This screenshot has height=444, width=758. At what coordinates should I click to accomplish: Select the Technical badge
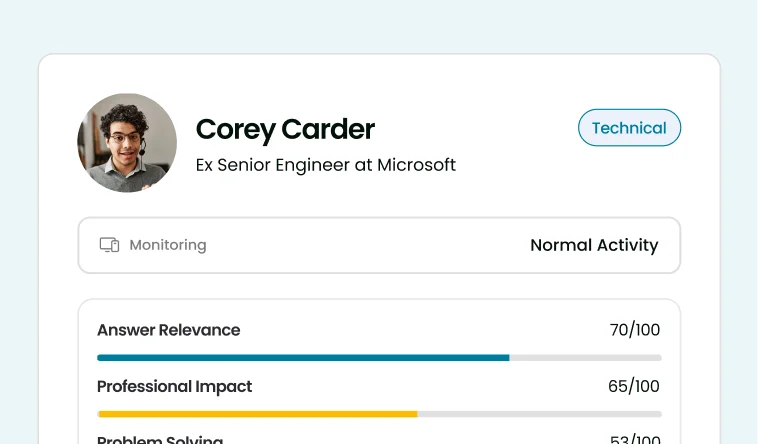click(x=629, y=128)
